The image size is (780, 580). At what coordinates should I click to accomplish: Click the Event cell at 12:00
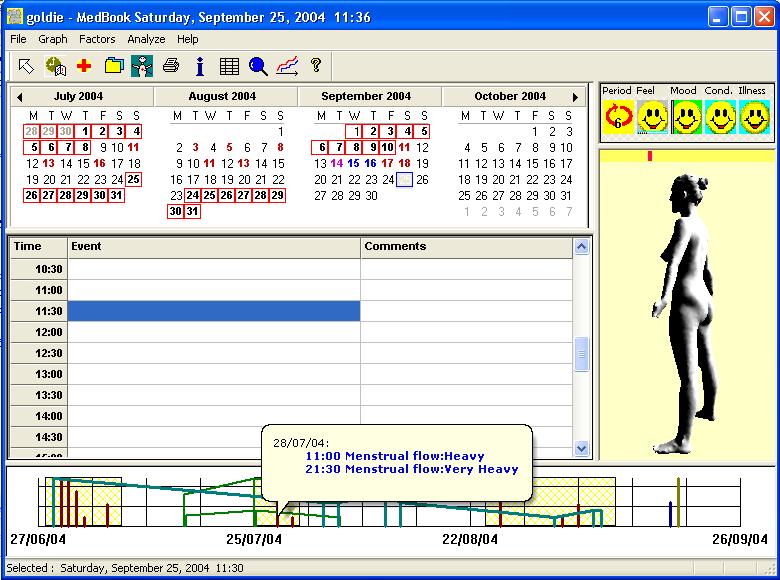click(214, 332)
